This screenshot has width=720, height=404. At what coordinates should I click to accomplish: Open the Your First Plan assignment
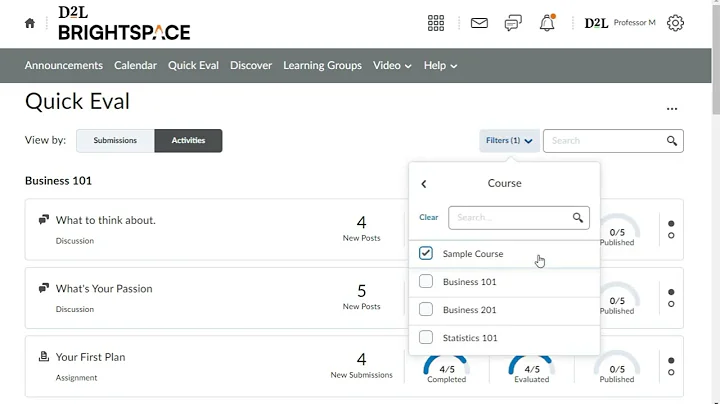point(90,357)
